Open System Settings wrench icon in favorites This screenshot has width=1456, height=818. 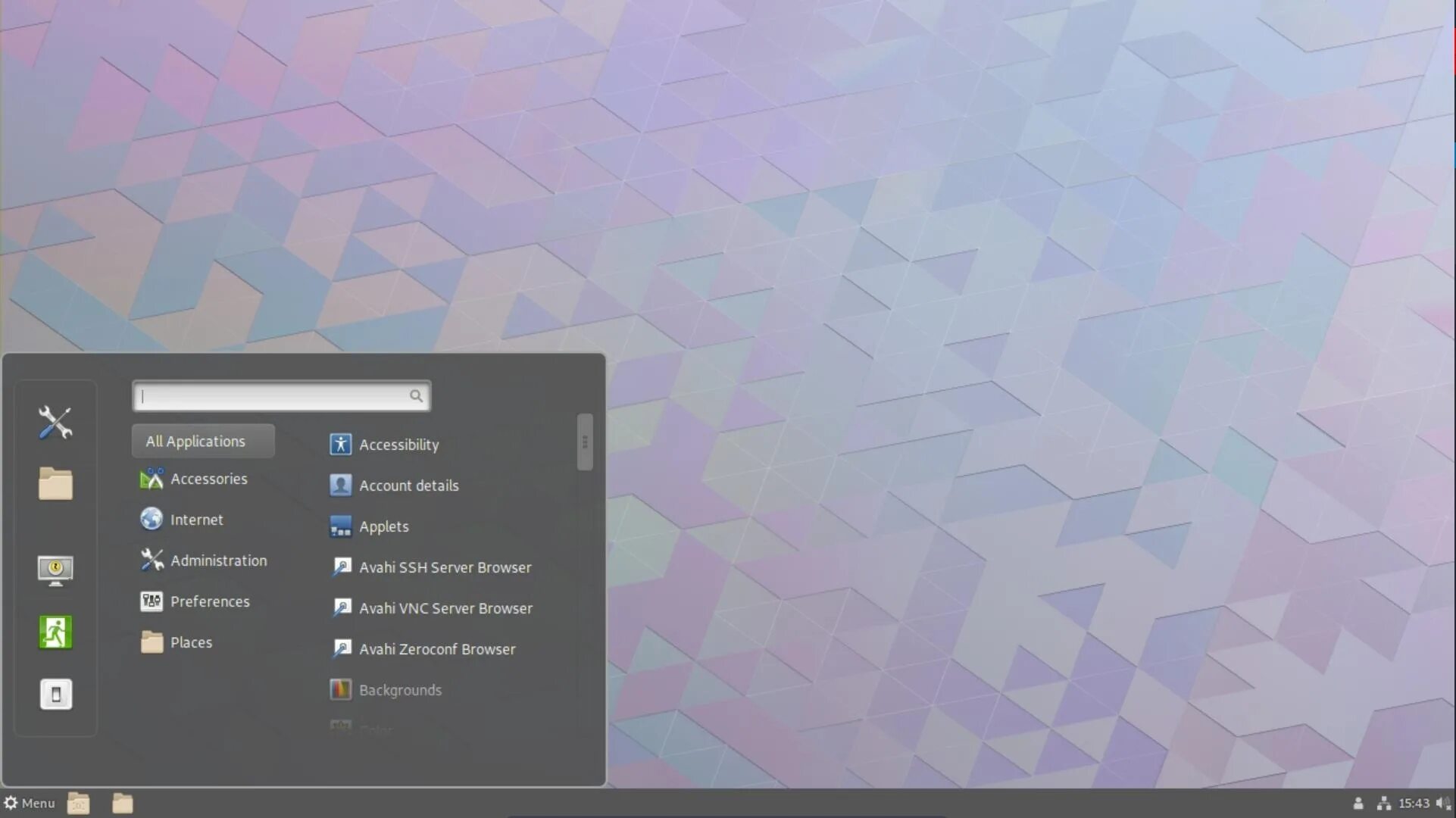point(55,423)
